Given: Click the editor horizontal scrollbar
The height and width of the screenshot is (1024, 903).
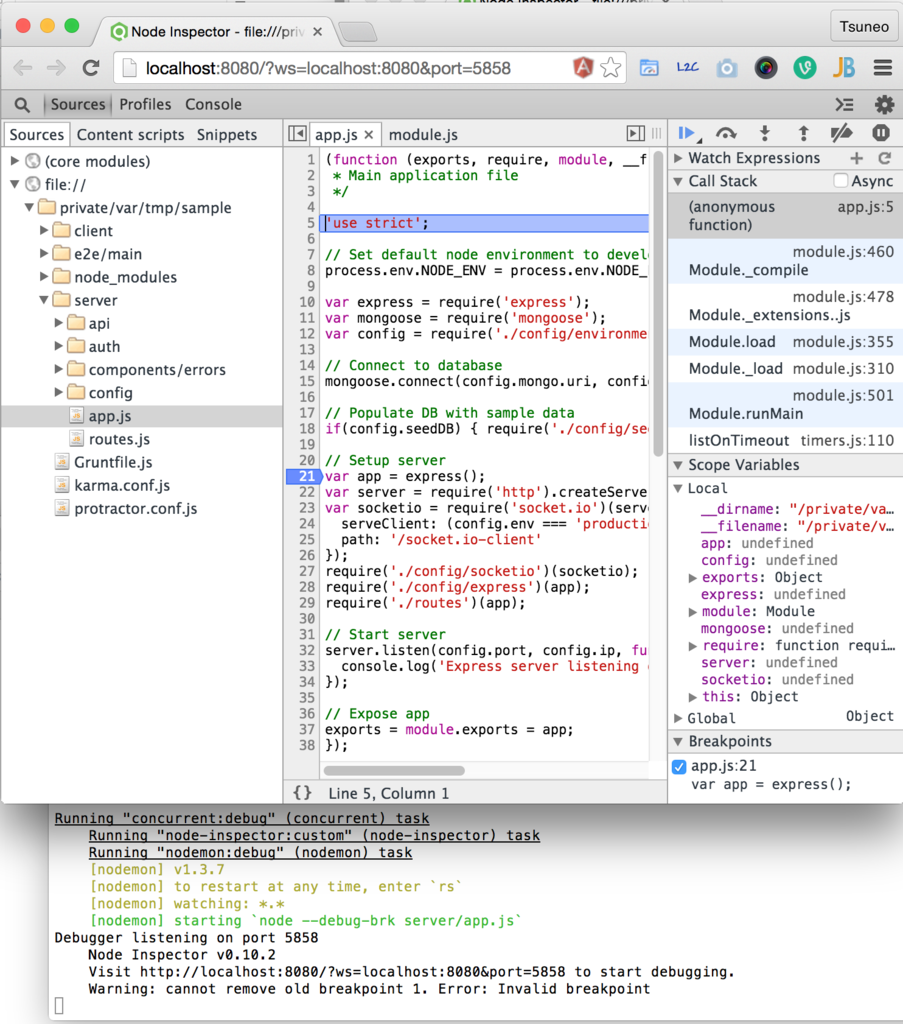Looking at the screenshot, I should click(394, 771).
